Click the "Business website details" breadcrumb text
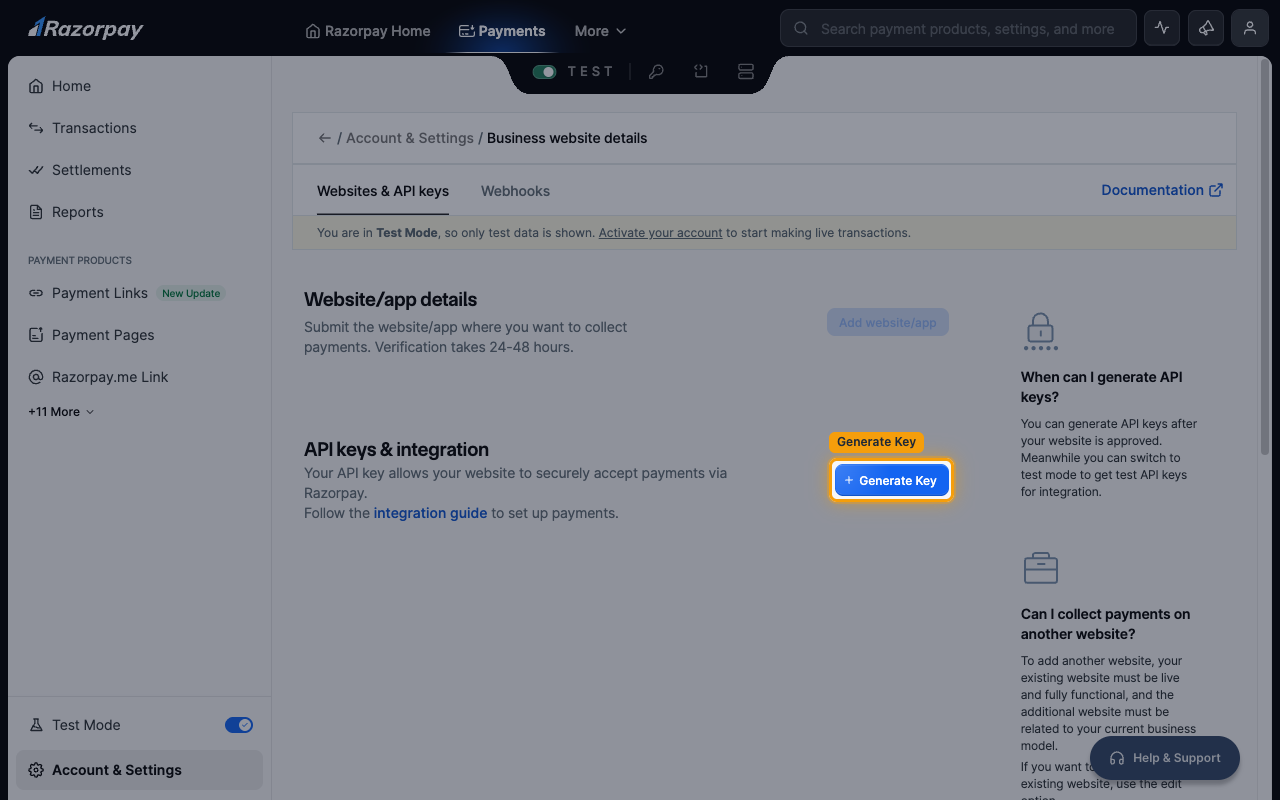The width and height of the screenshot is (1280, 800). coord(567,138)
